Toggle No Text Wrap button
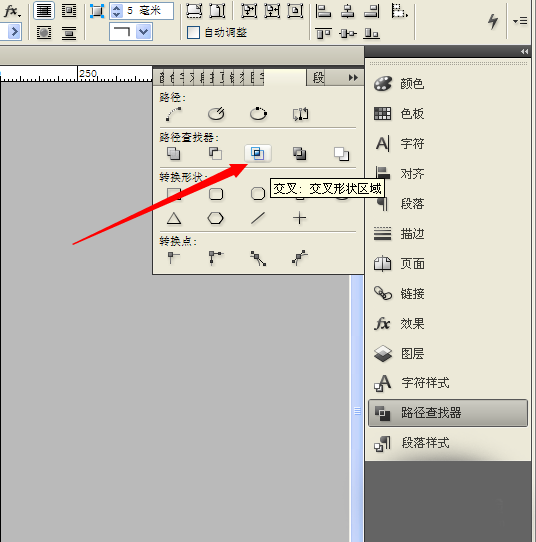Screen dimensions: 536x542 pyautogui.click(x=44, y=11)
